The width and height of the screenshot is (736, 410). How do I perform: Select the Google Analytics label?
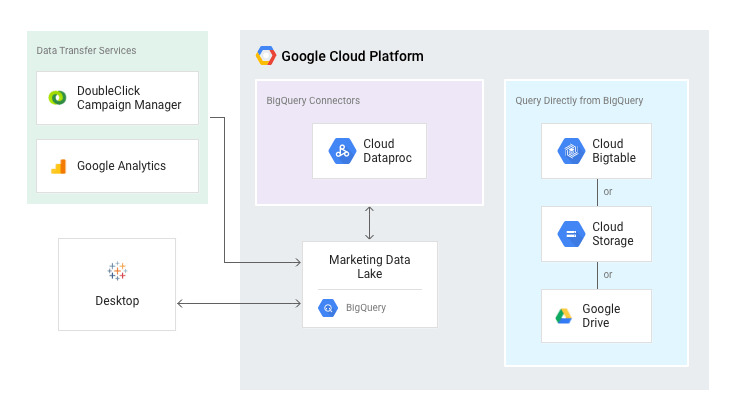click(x=122, y=166)
